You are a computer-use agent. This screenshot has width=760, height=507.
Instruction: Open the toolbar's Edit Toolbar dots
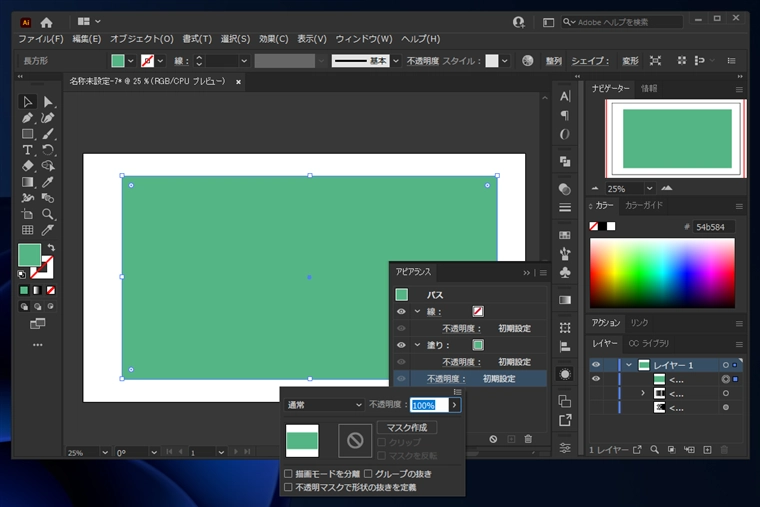[x=37, y=345]
